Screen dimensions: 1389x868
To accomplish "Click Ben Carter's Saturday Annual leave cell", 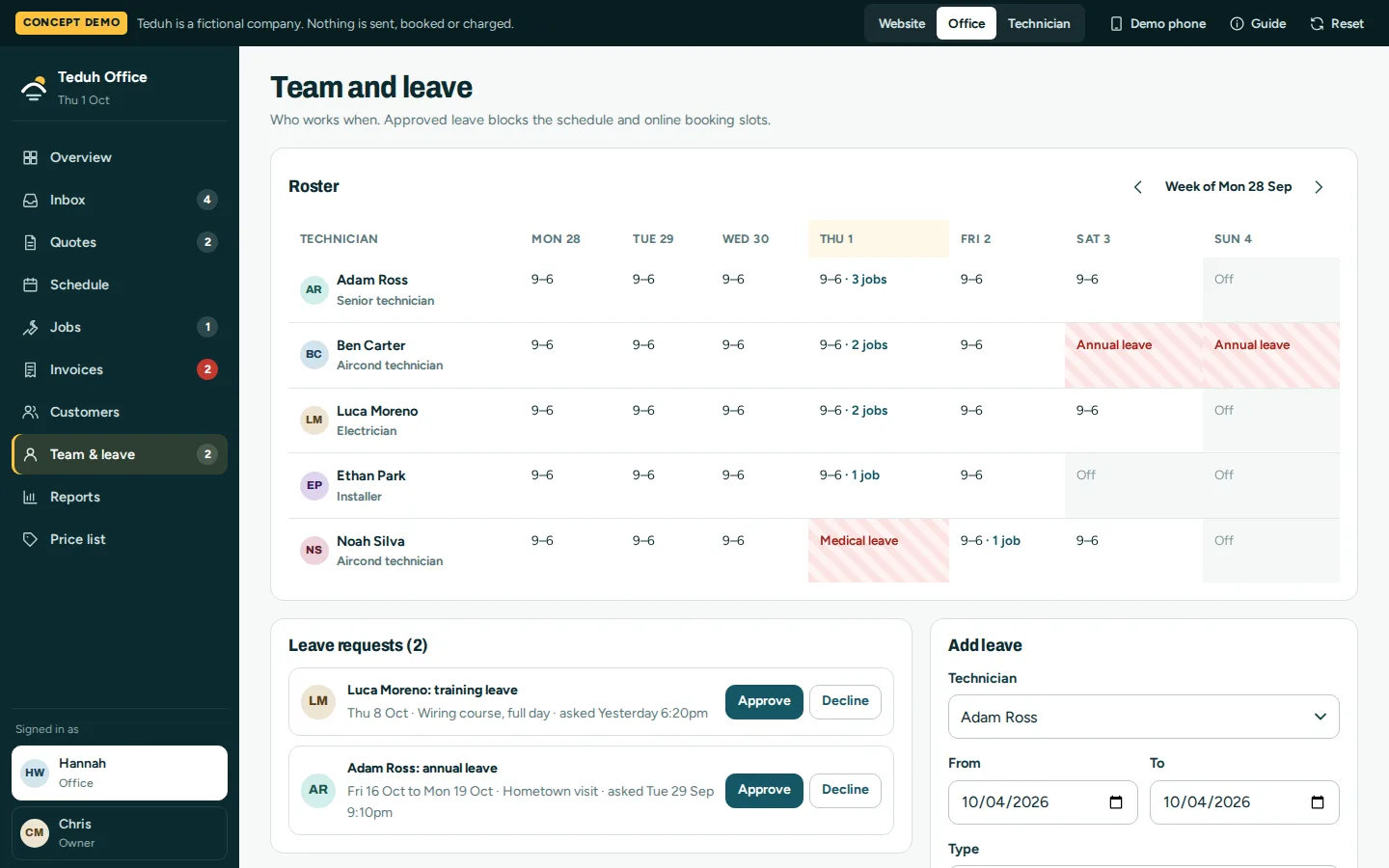I will 1133,355.
